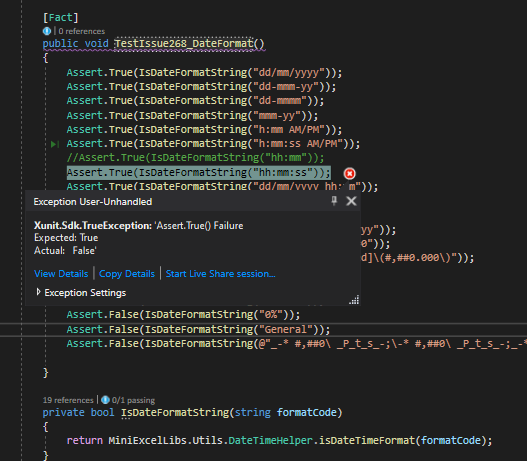Click the formatCode parameter in method signature
527x461 pixels.
[307, 412]
